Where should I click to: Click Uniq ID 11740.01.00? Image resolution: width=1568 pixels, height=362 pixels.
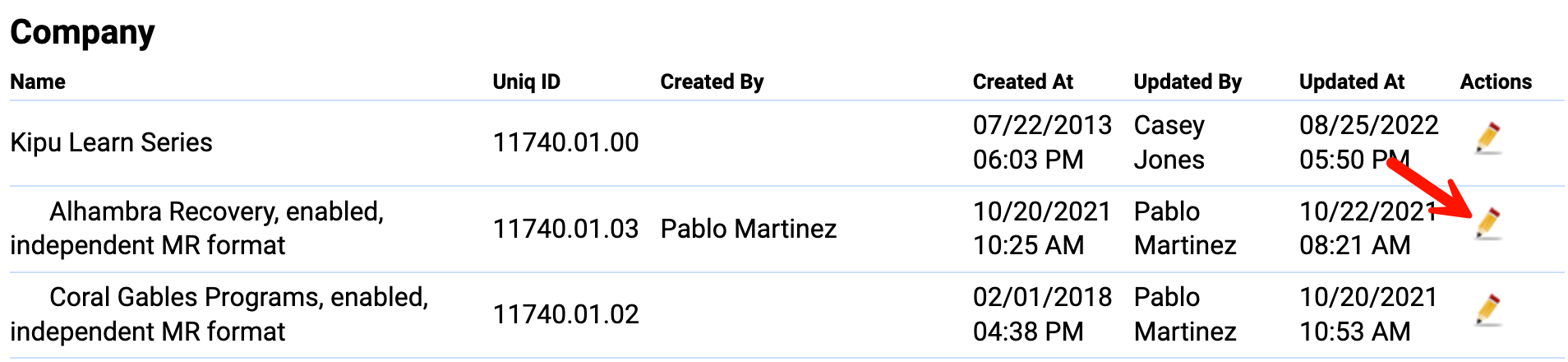tap(565, 142)
